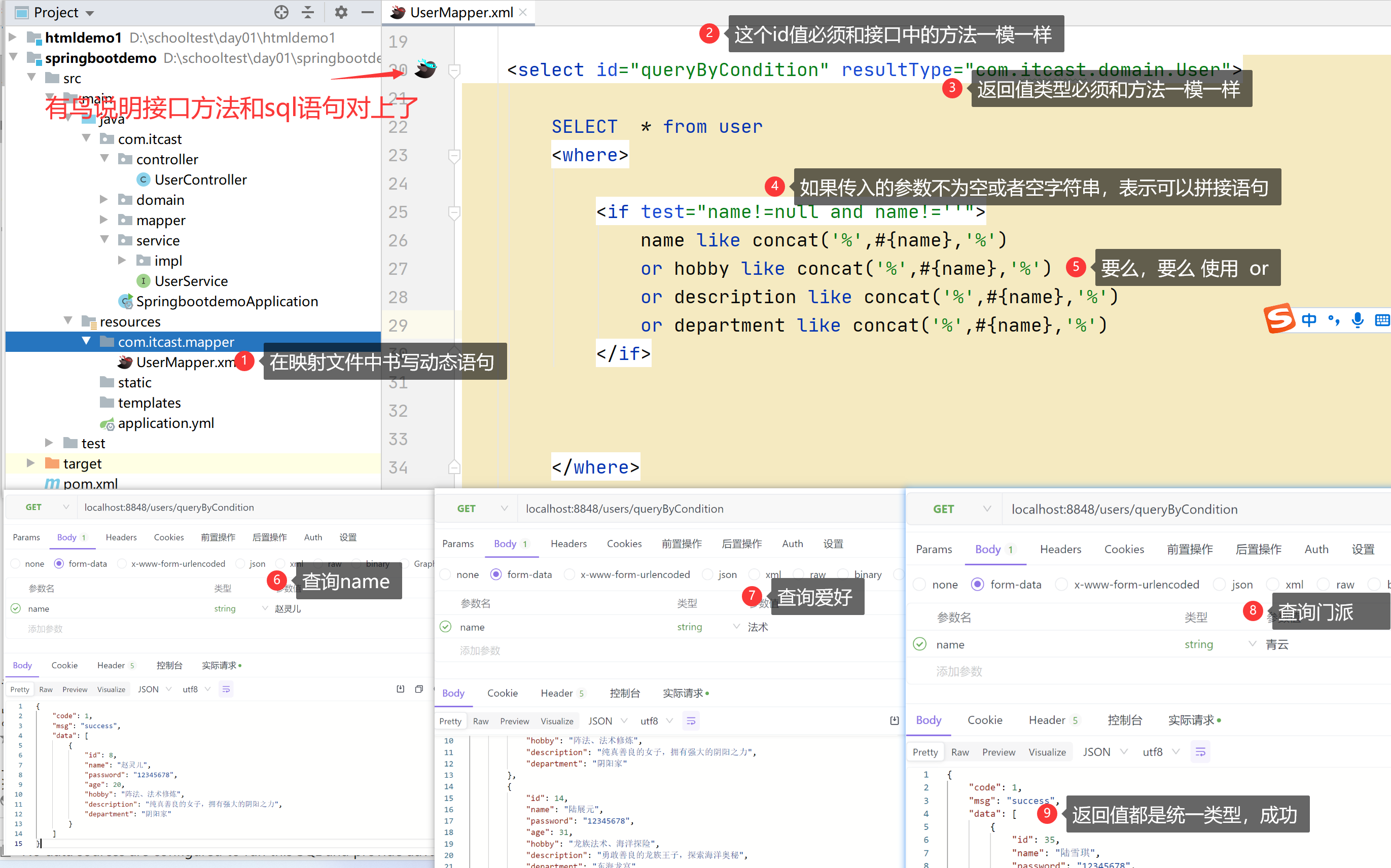Select the xml radio in 青云 request panel
Image resolution: width=1391 pixels, height=868 pixels.
click(1273, 585)
